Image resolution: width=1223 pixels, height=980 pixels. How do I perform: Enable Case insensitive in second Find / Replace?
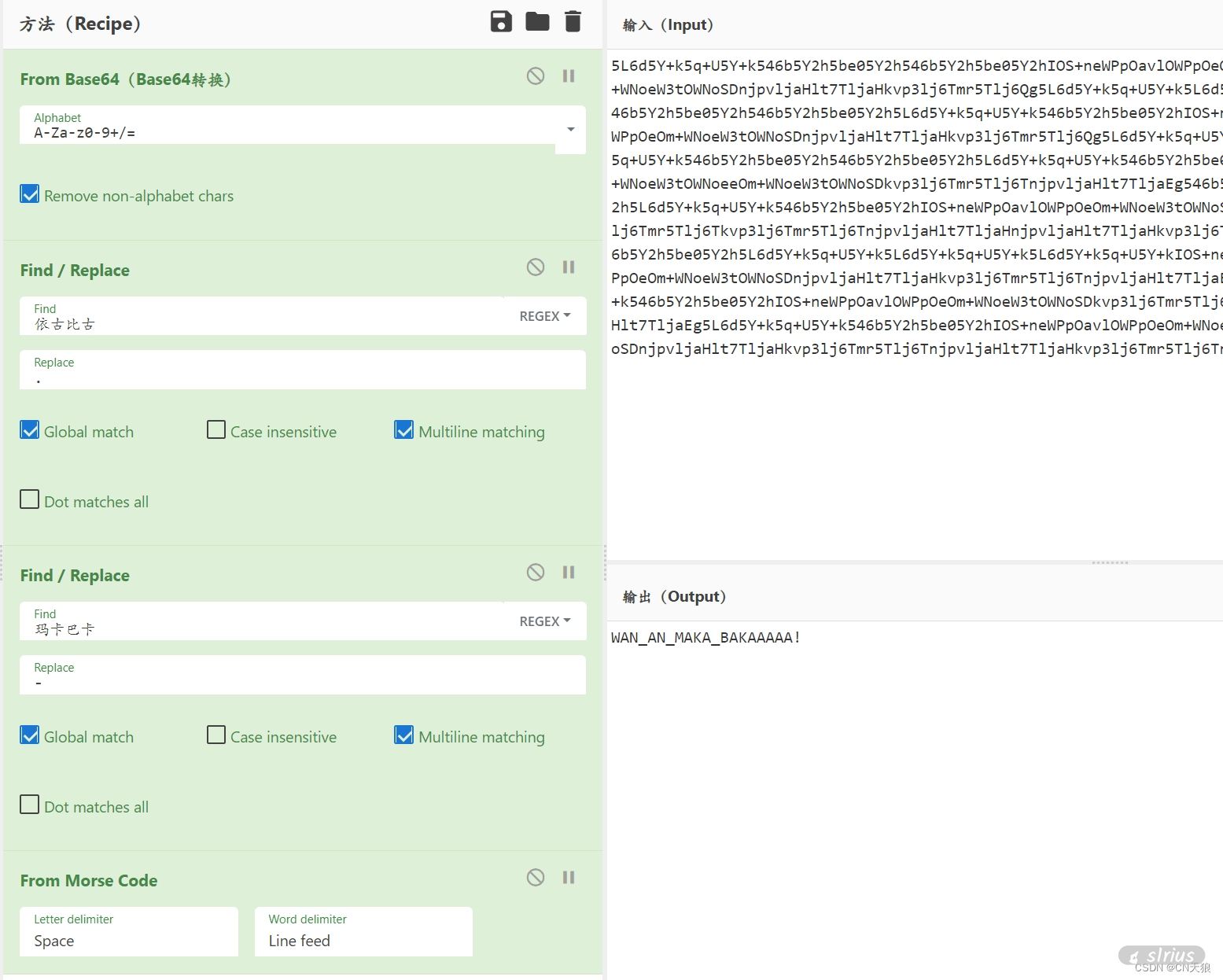pyautogui.click(x=216, y=735)
